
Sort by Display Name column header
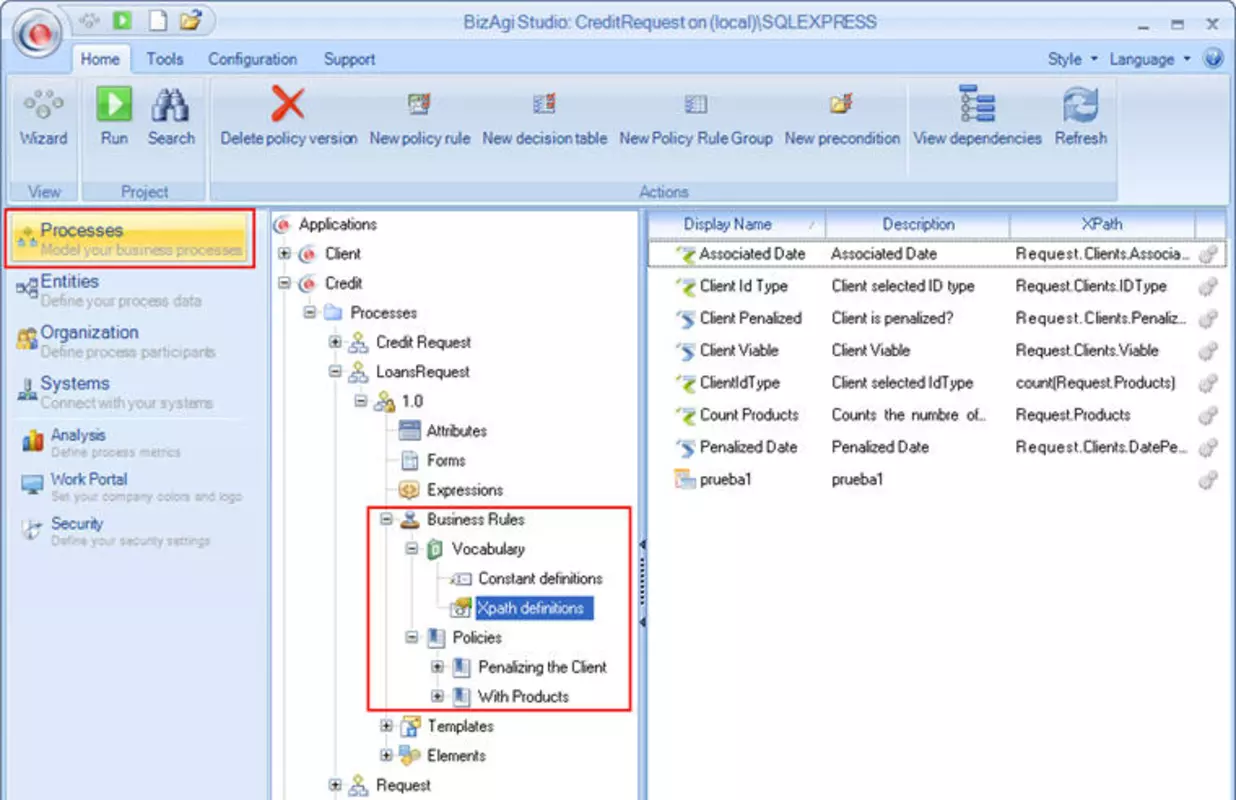[737, 224]
